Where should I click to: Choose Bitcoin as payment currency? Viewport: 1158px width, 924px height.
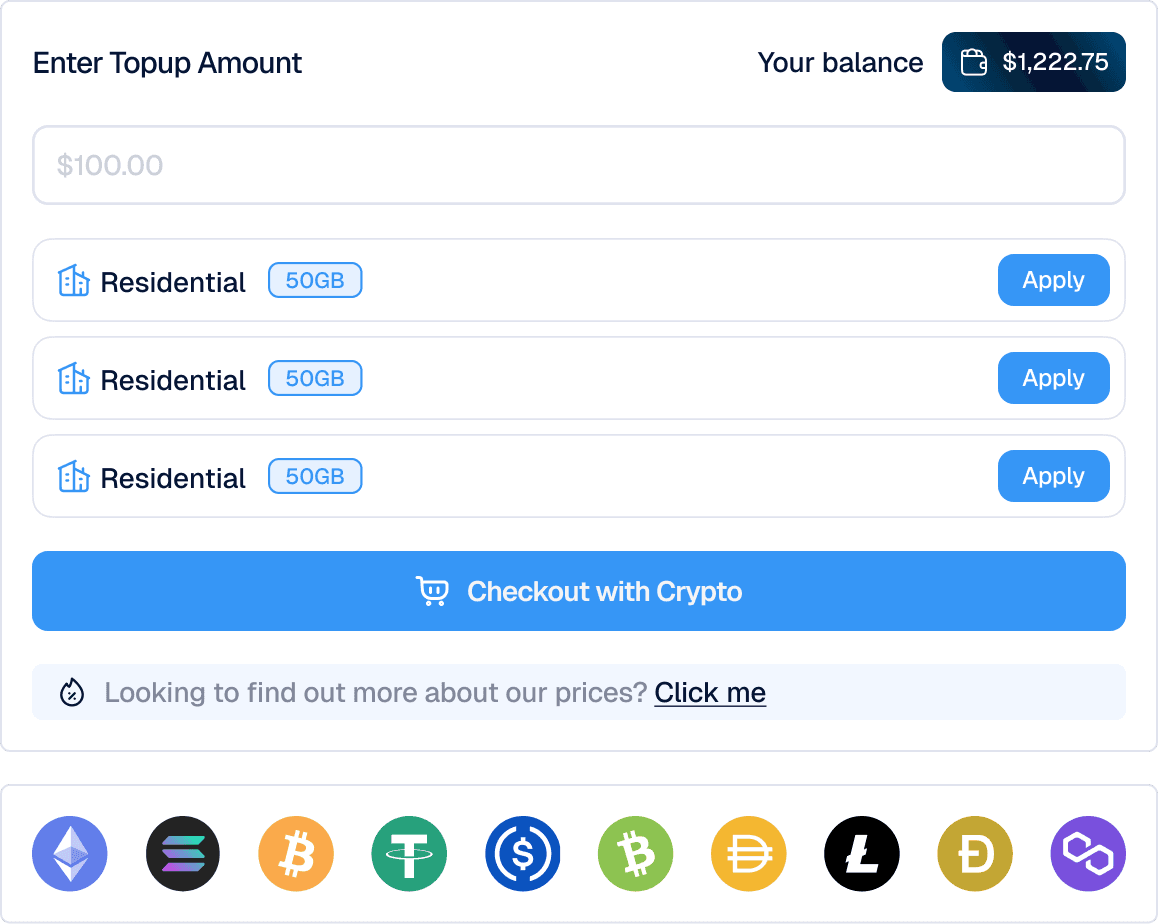295,853
